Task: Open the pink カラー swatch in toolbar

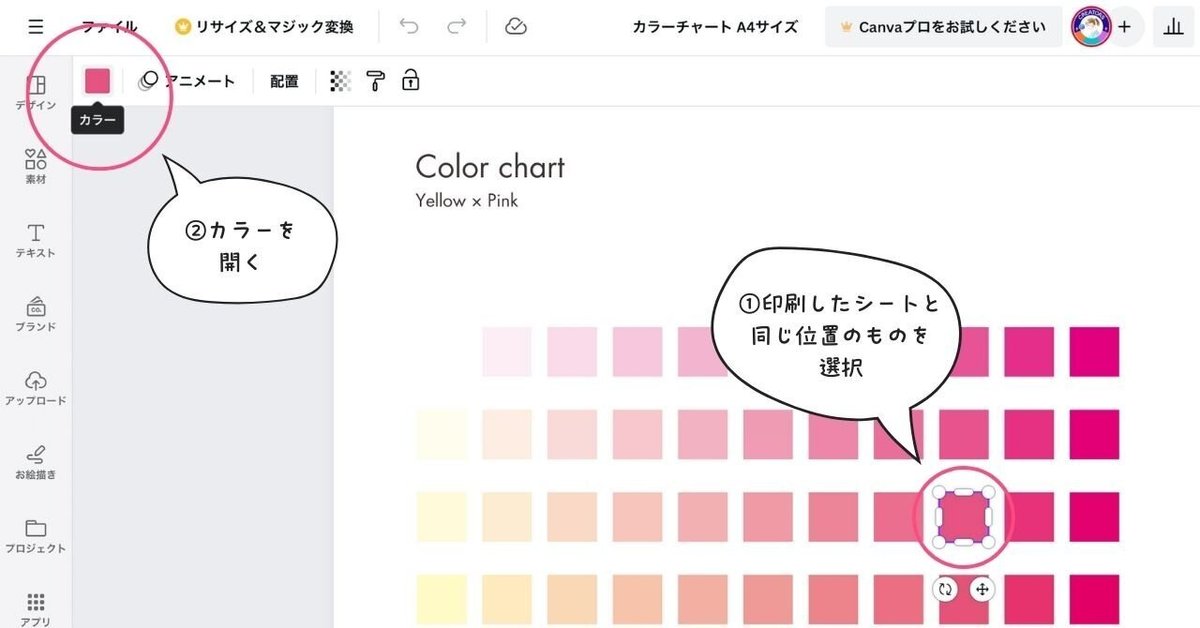Action: pos(97,81)
